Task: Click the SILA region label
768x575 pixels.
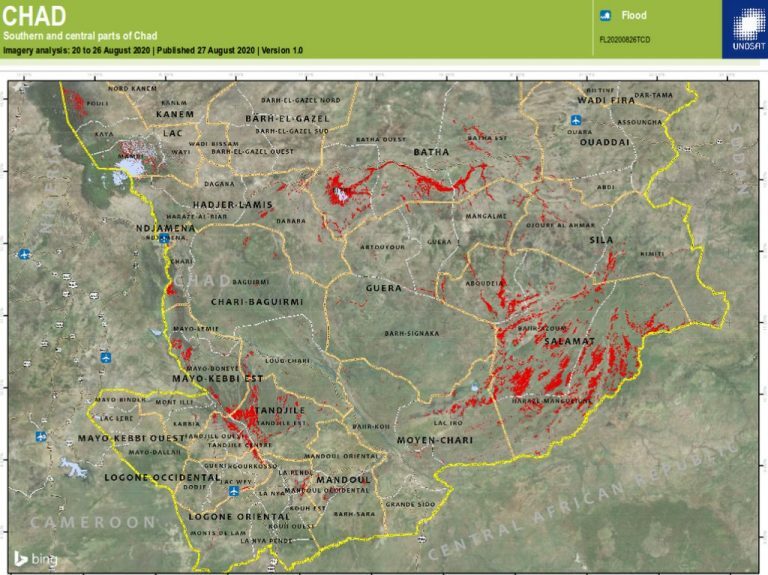Action: click(601, 240)
